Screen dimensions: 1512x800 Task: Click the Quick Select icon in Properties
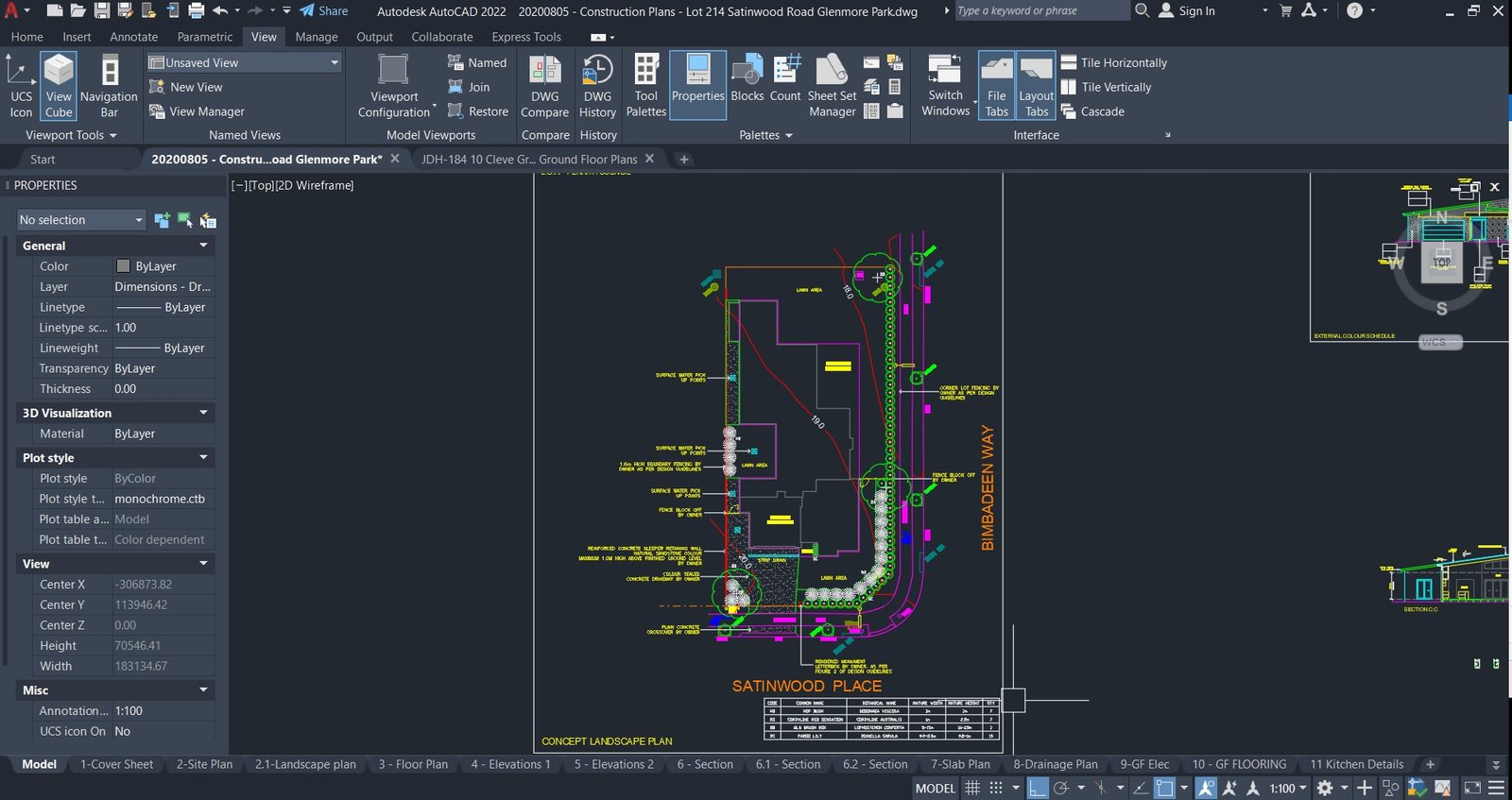pyautogui.click(x=208, y=220)
